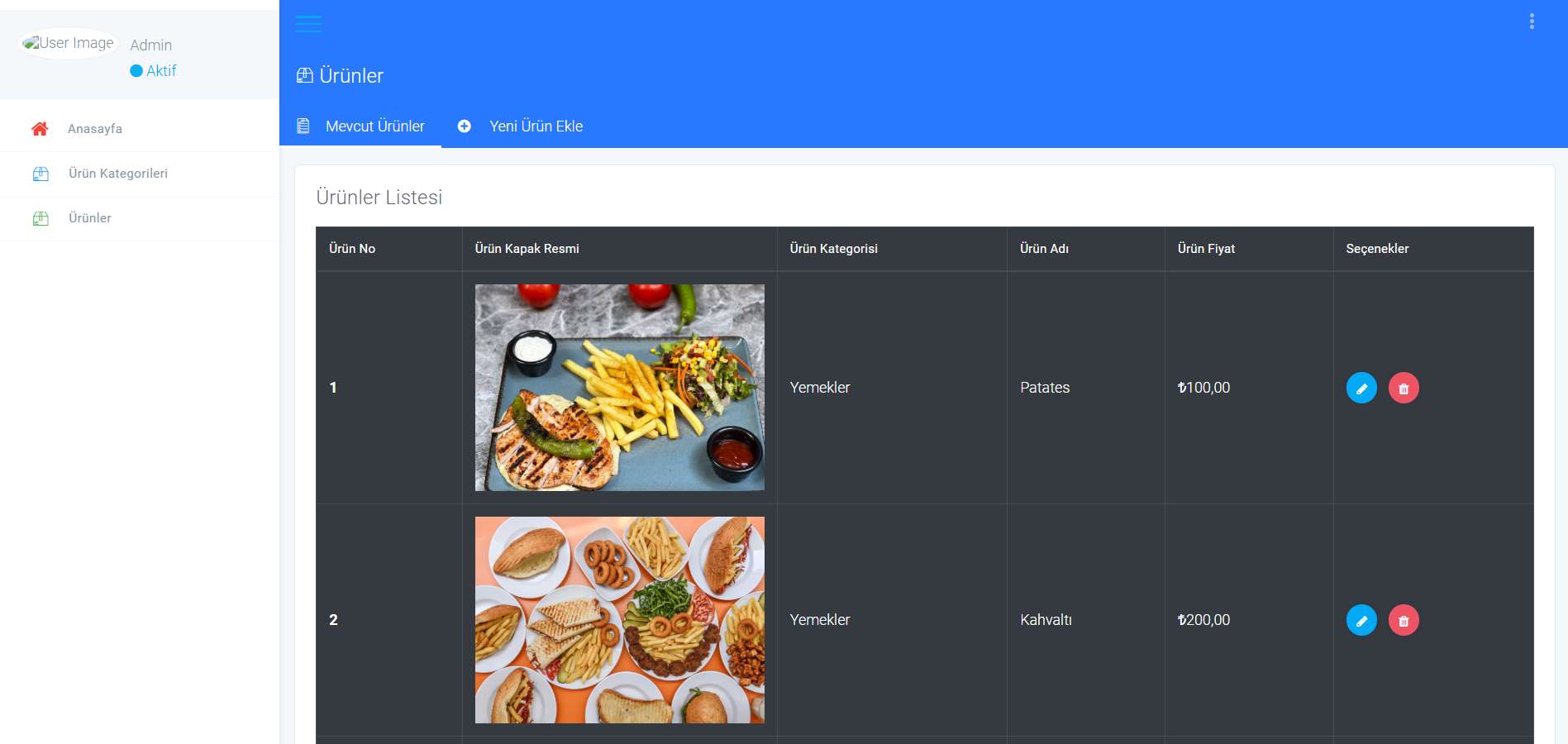
Task: Click the plus icon beside Yeni Ürün Ekle
Action: [465, 126]
